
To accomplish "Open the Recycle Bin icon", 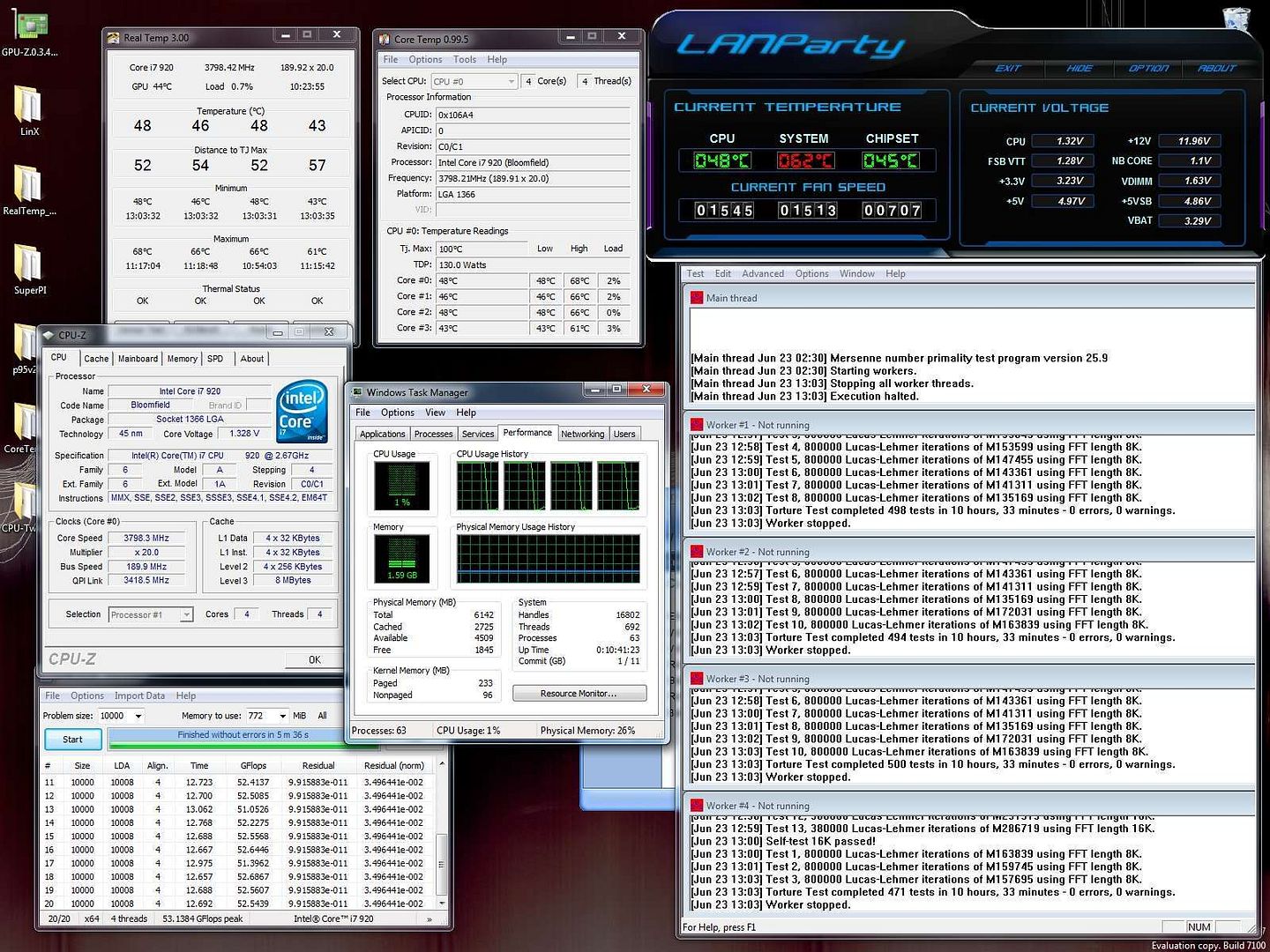I will [x=1236, y=19].
